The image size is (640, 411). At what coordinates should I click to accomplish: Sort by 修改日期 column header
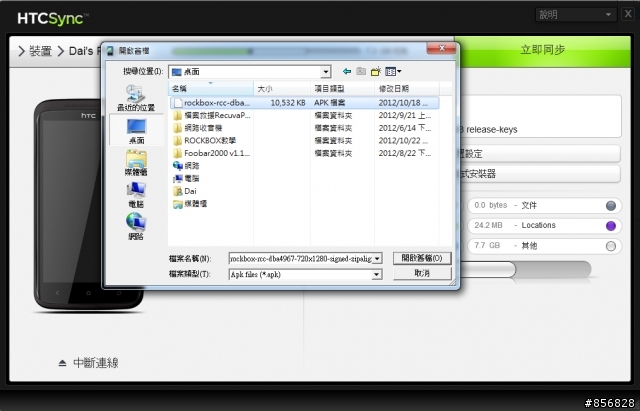coord(407,89)
